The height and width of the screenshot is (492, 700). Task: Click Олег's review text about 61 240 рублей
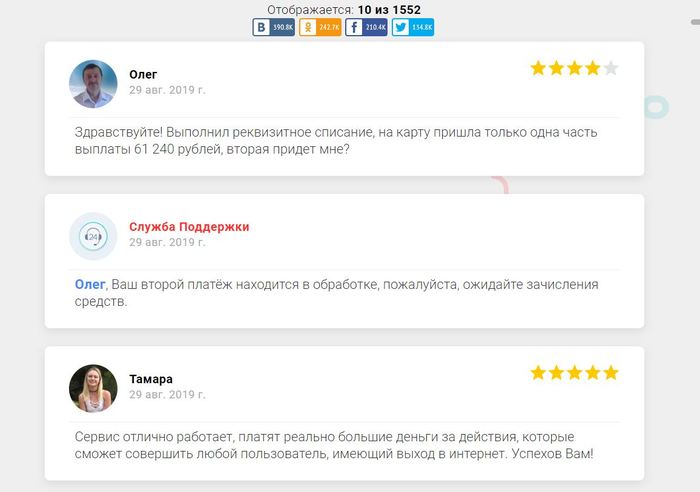336,141
